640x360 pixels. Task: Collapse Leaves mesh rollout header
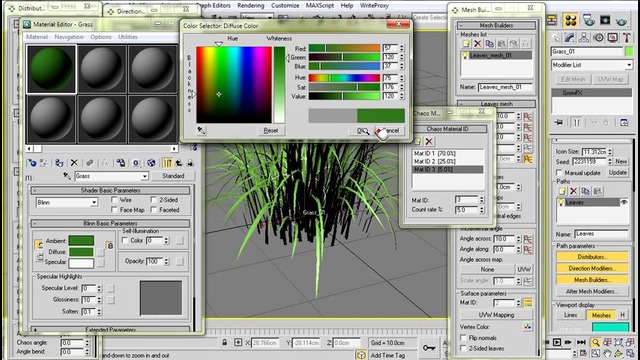click(496, 104)
